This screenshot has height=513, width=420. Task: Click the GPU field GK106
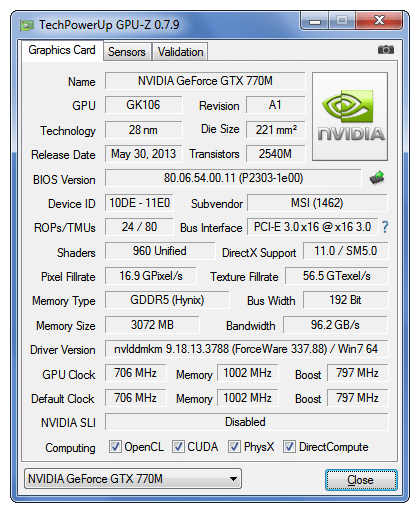point(143,105)
